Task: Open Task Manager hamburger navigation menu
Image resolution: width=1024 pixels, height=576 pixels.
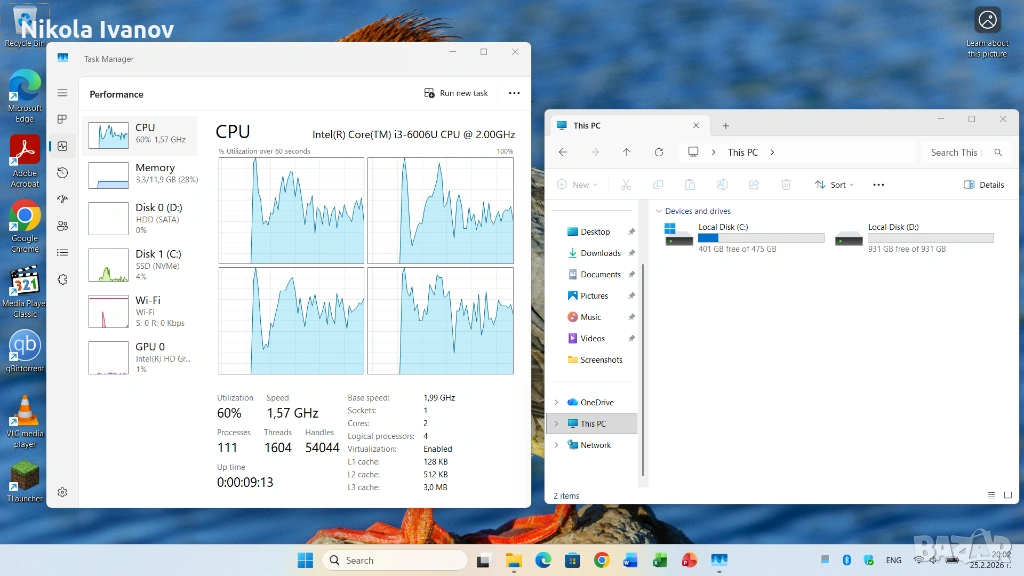Action: tap(62, 93)
